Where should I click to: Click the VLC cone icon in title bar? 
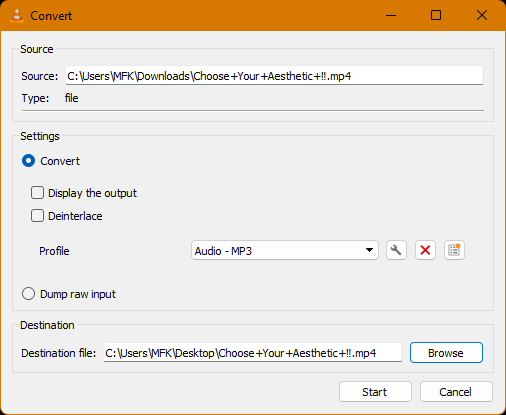tap(17, 15)
